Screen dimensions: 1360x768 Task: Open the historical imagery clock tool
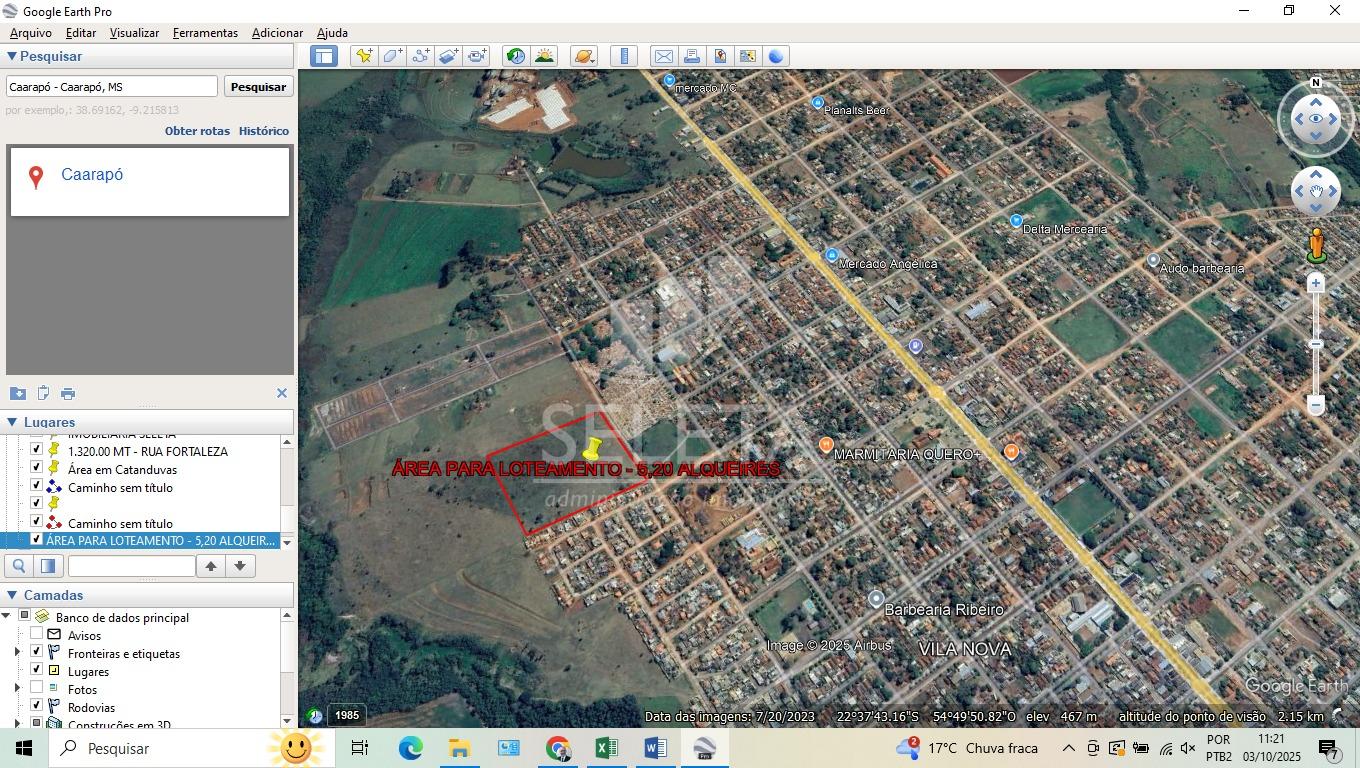pos(515,56)
